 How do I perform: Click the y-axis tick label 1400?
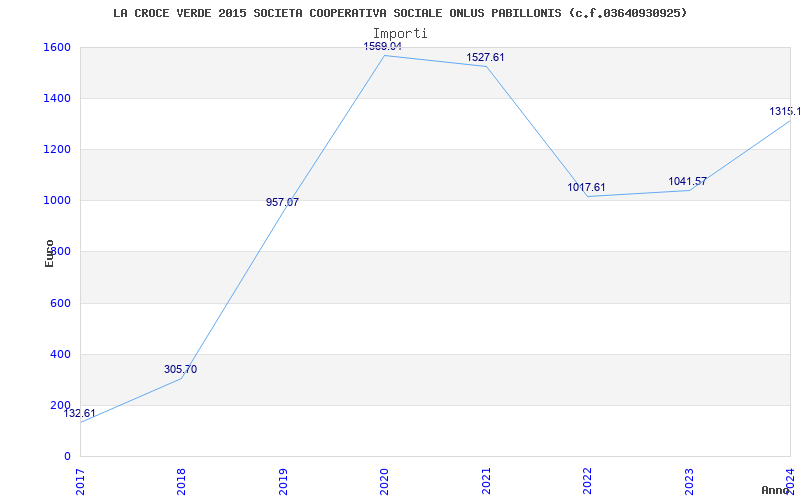tap(58, 98)
